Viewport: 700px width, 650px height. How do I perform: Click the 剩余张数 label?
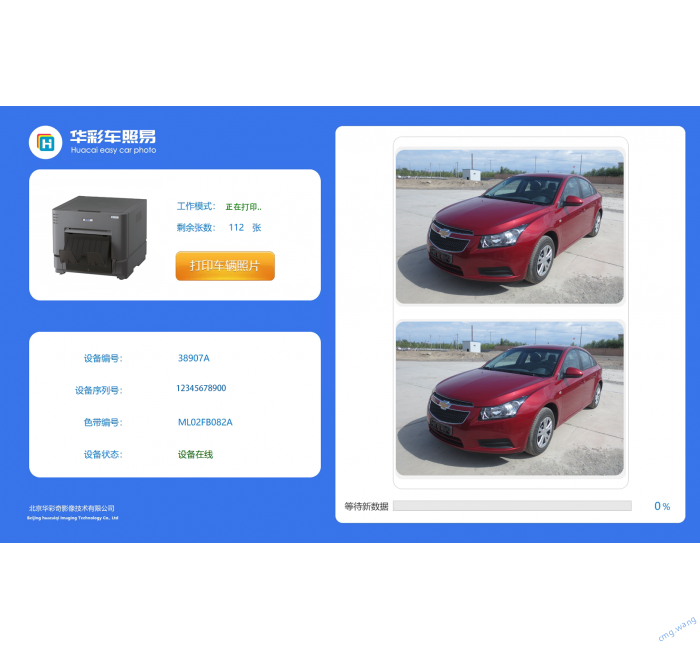point(196,228)
